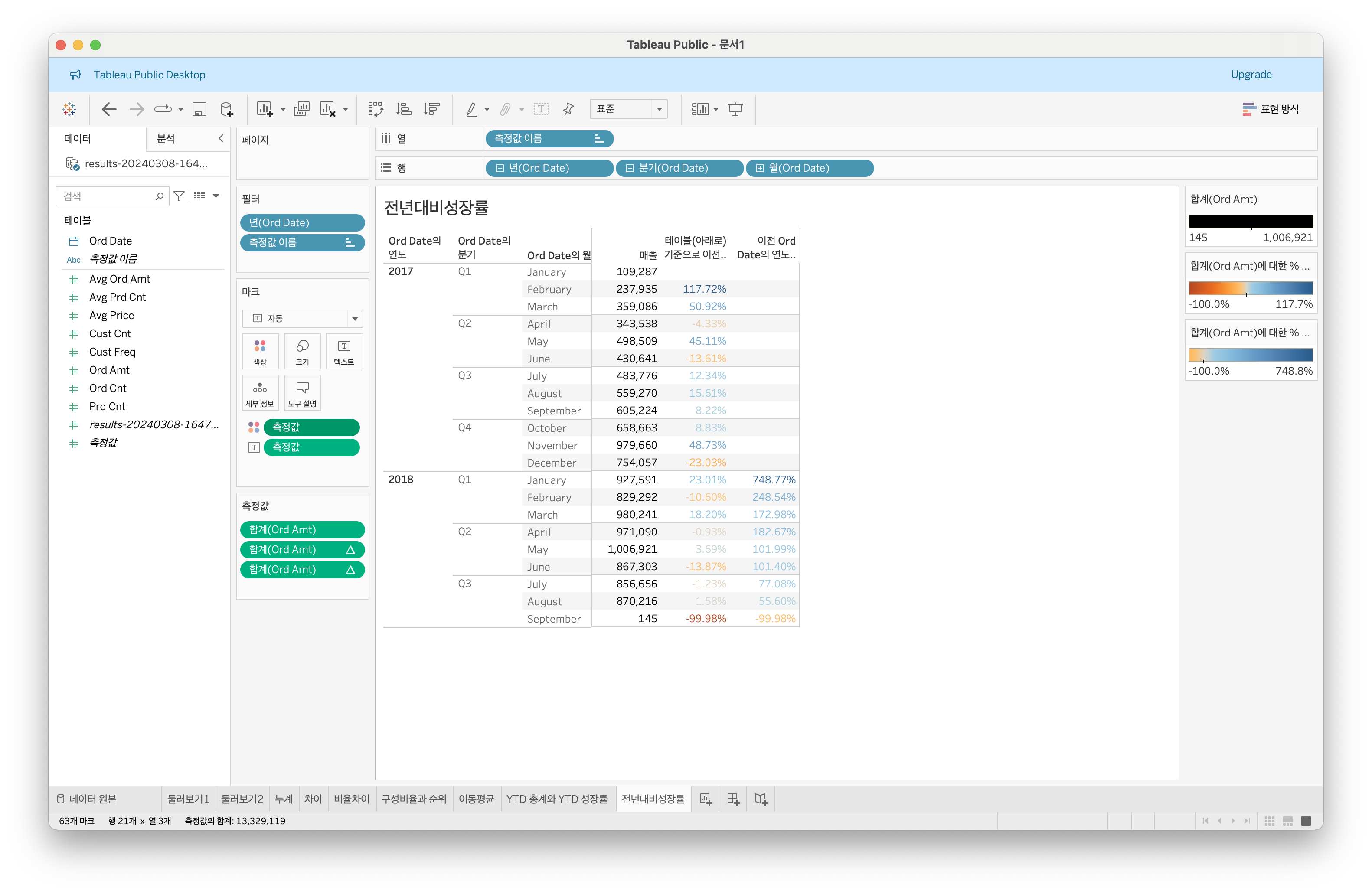1372x894 pixels.
Task: Click the Color (색상) mark card
Action: (260, 351)
